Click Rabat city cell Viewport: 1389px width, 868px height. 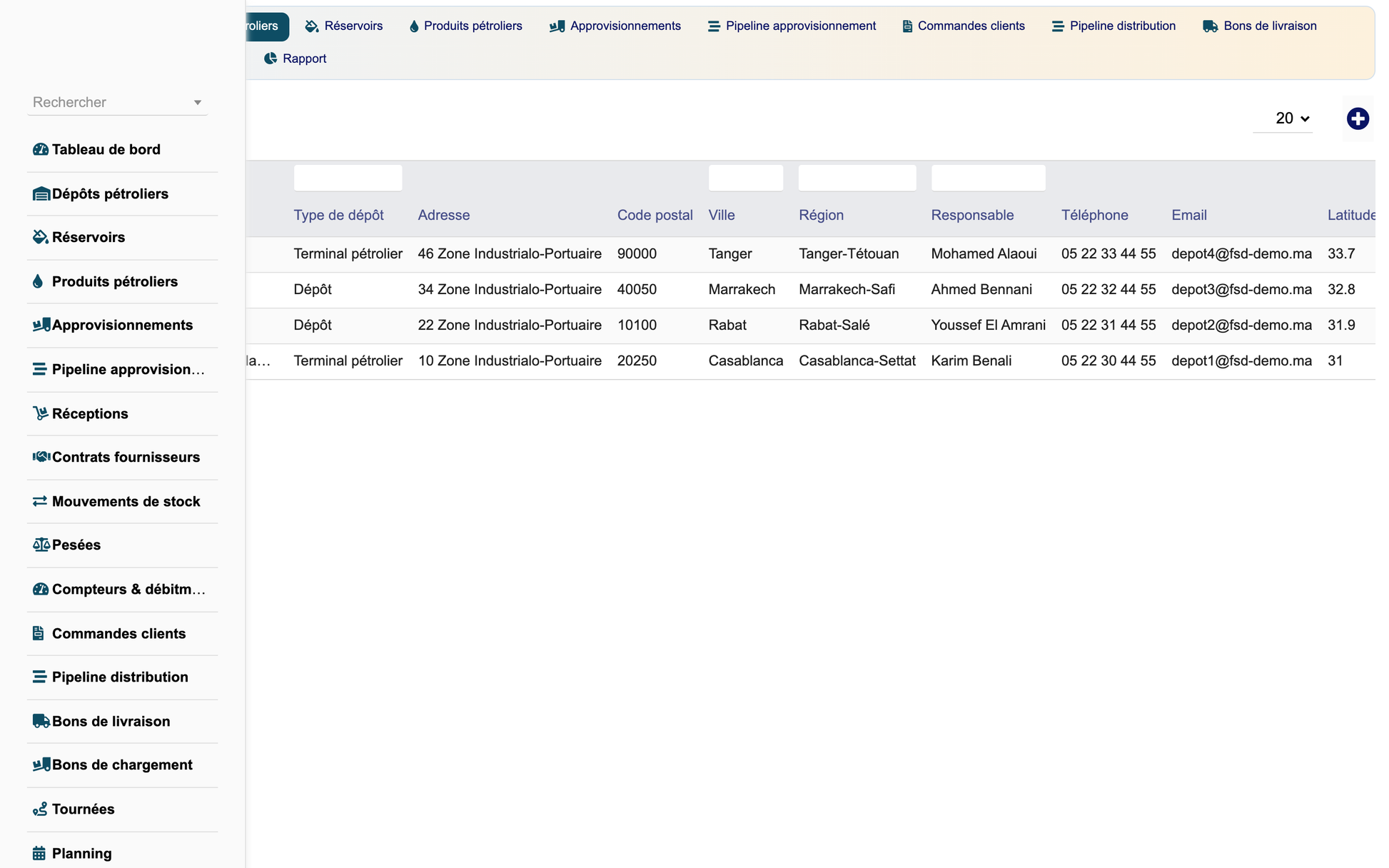727,325
